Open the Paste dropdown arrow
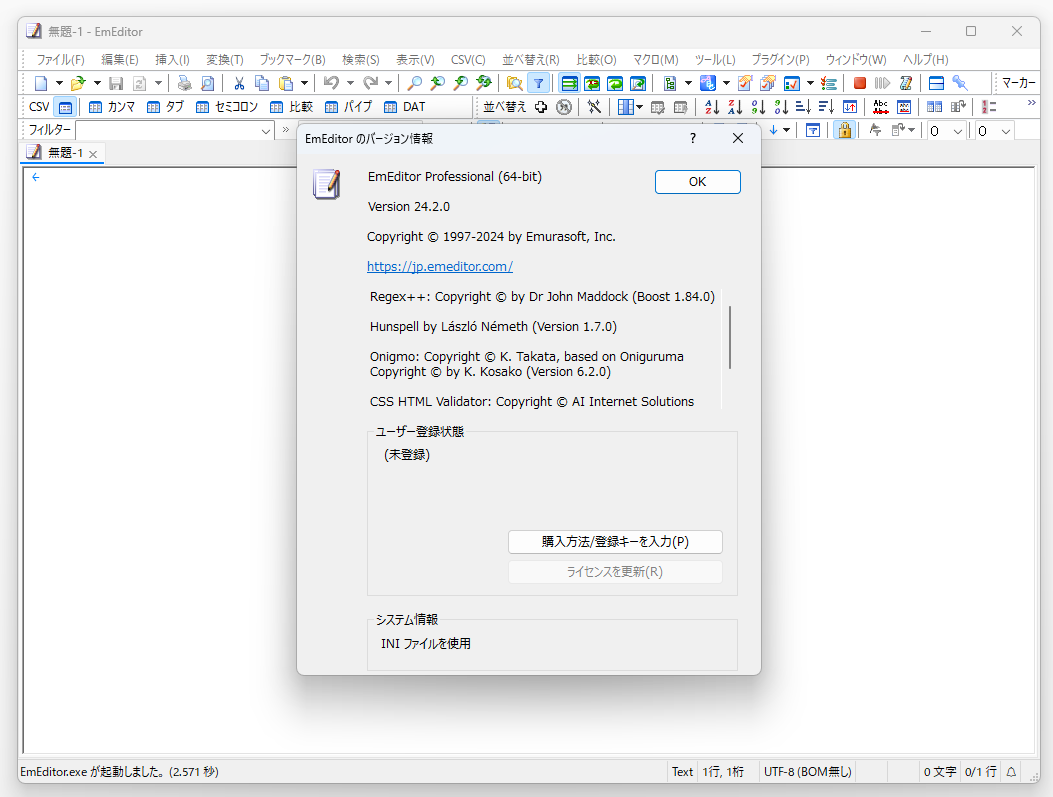 click(x=302, y=84)
